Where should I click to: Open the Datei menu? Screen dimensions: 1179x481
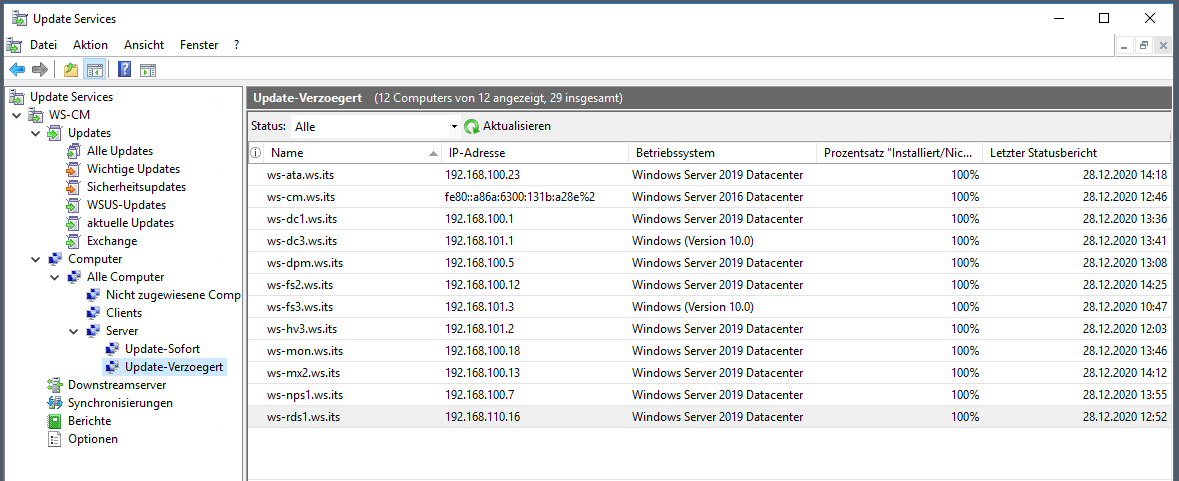click(43, 45)
